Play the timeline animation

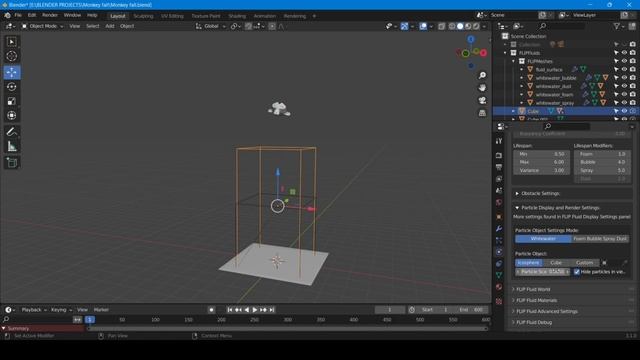tap(255, 310)
